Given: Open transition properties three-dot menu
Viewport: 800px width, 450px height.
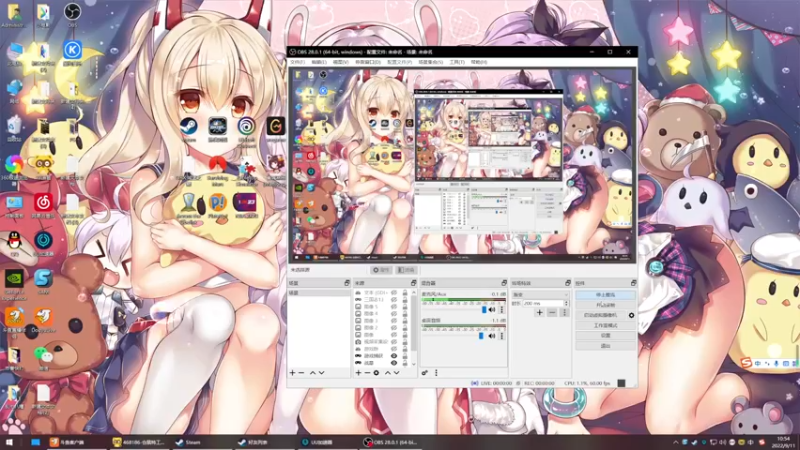Looking at the screenshot, I should click(x=564, y=312).
